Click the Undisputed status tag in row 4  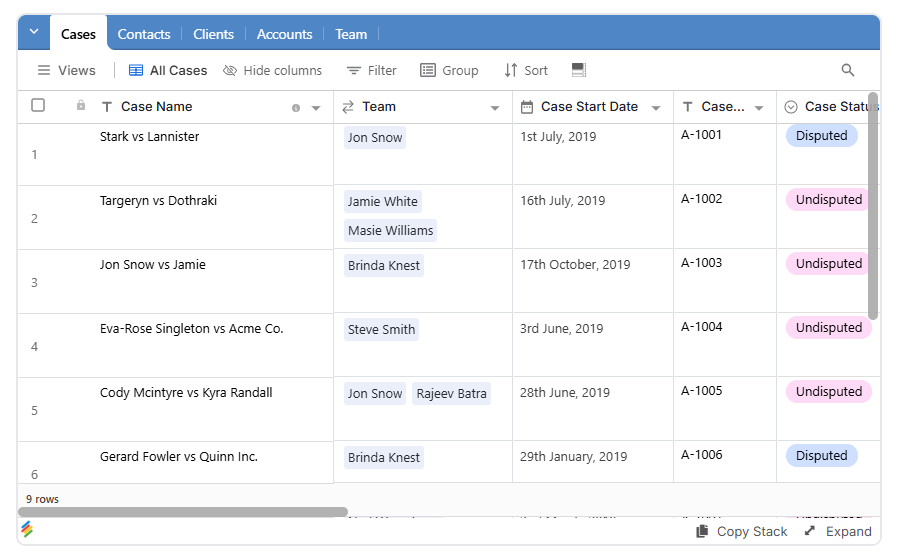coord(828,327)
